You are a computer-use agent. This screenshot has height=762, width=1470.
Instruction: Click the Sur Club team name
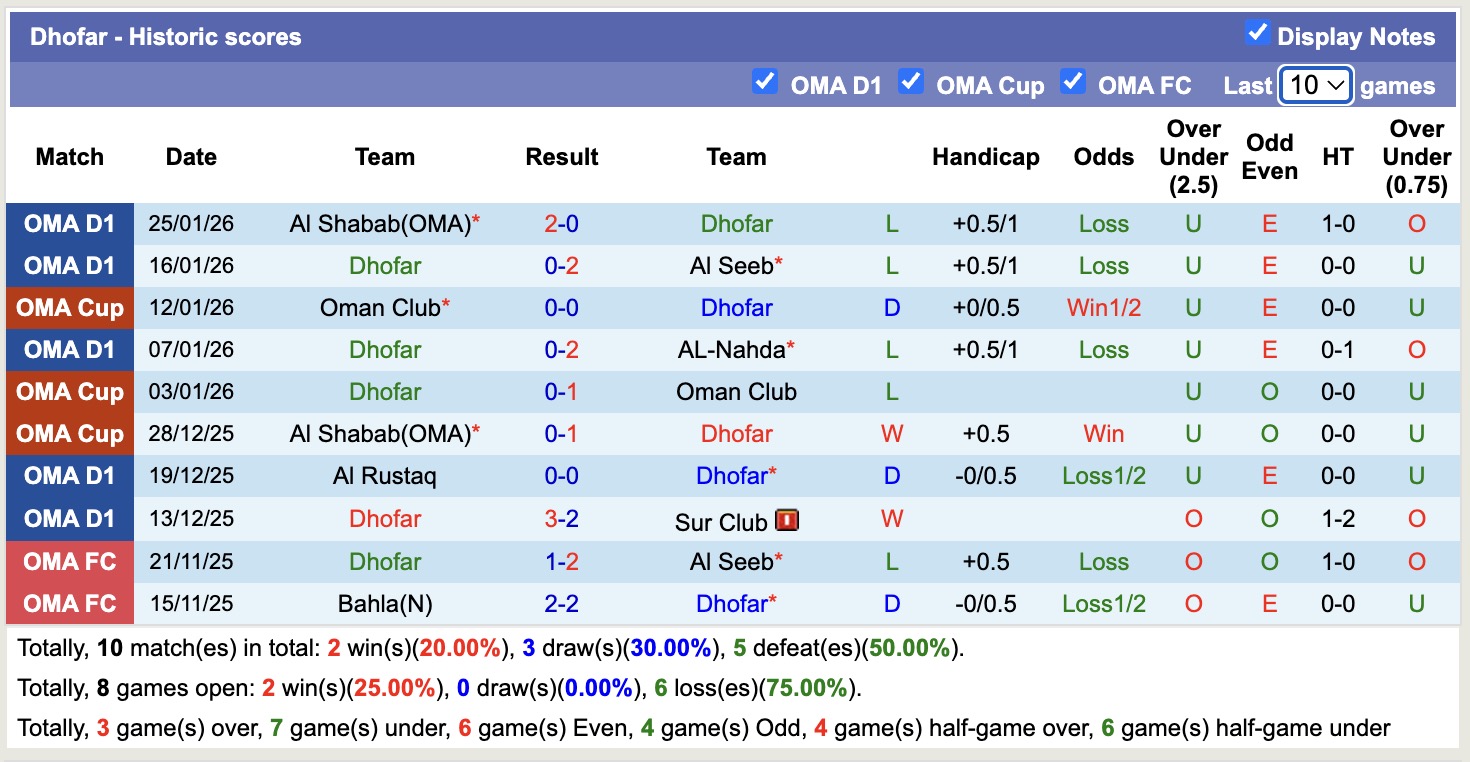pos(721,522)
